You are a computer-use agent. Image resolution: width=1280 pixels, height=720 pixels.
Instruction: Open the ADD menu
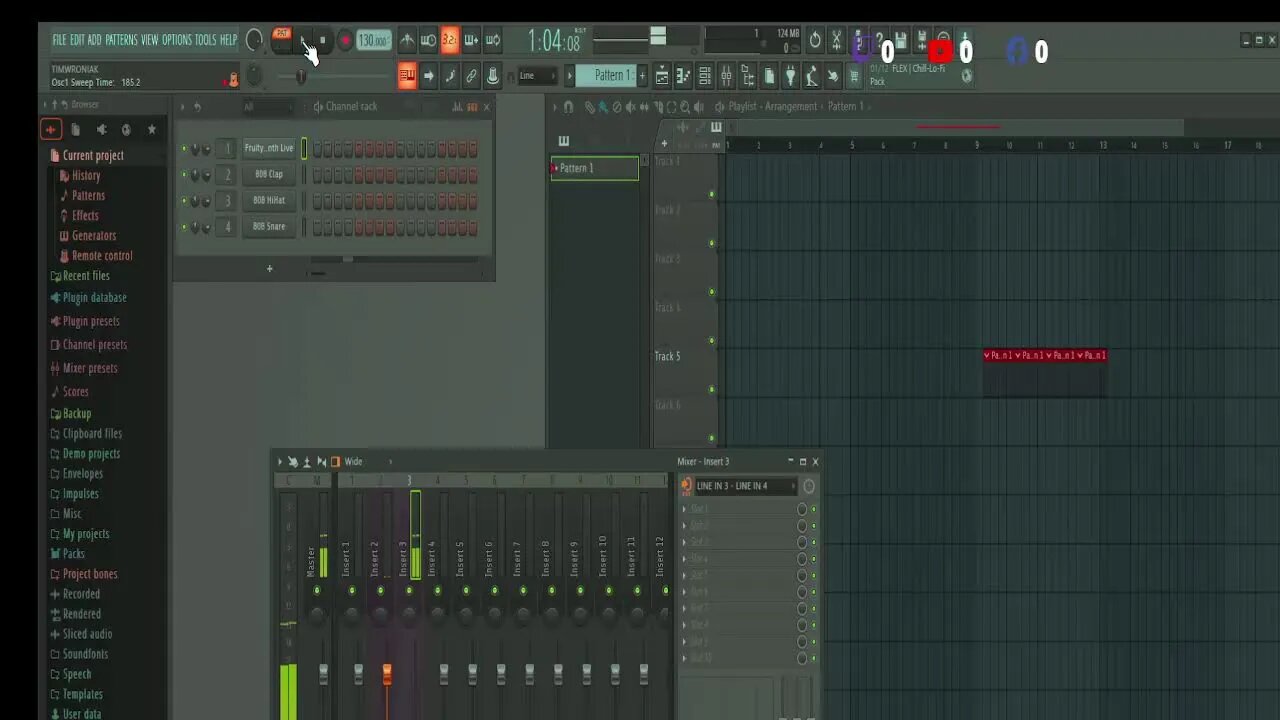pos(94,40)
